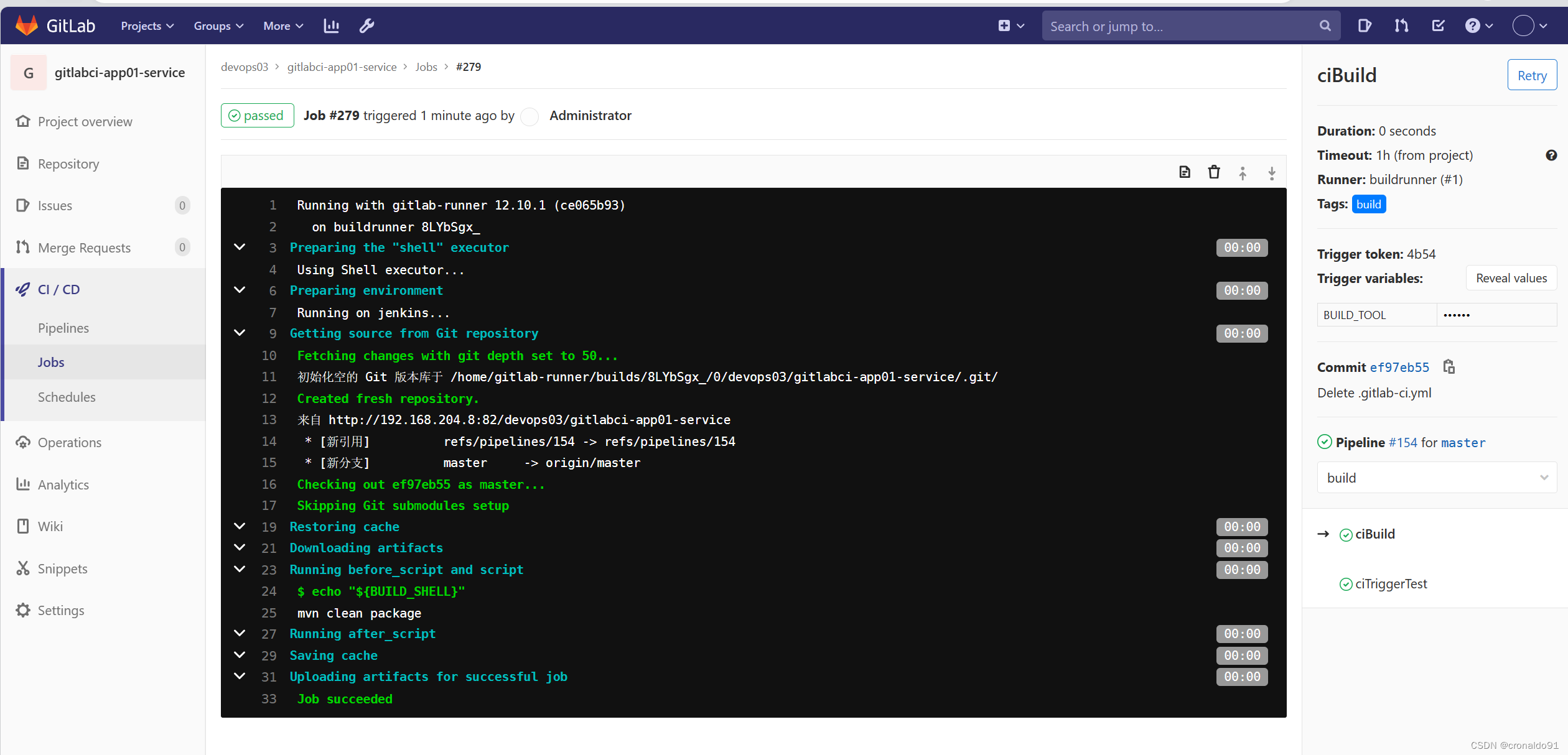Collapse "Running before_script and script" section

(240, 570)
